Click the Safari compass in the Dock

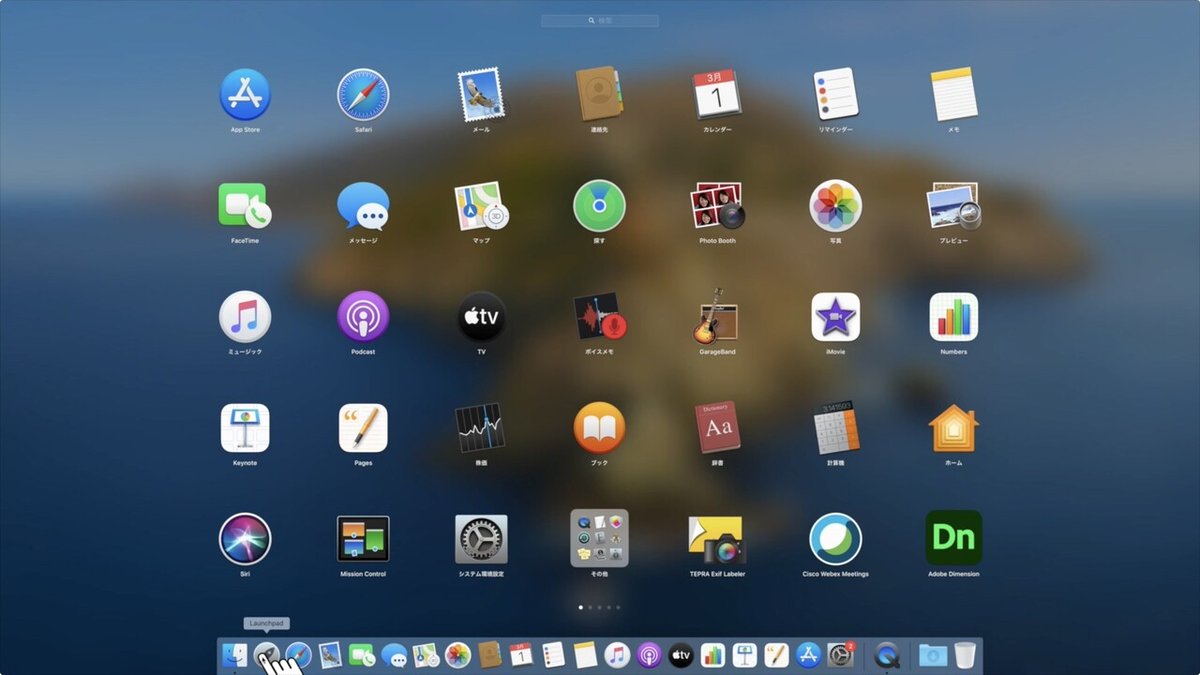click(x=298, y=655)
